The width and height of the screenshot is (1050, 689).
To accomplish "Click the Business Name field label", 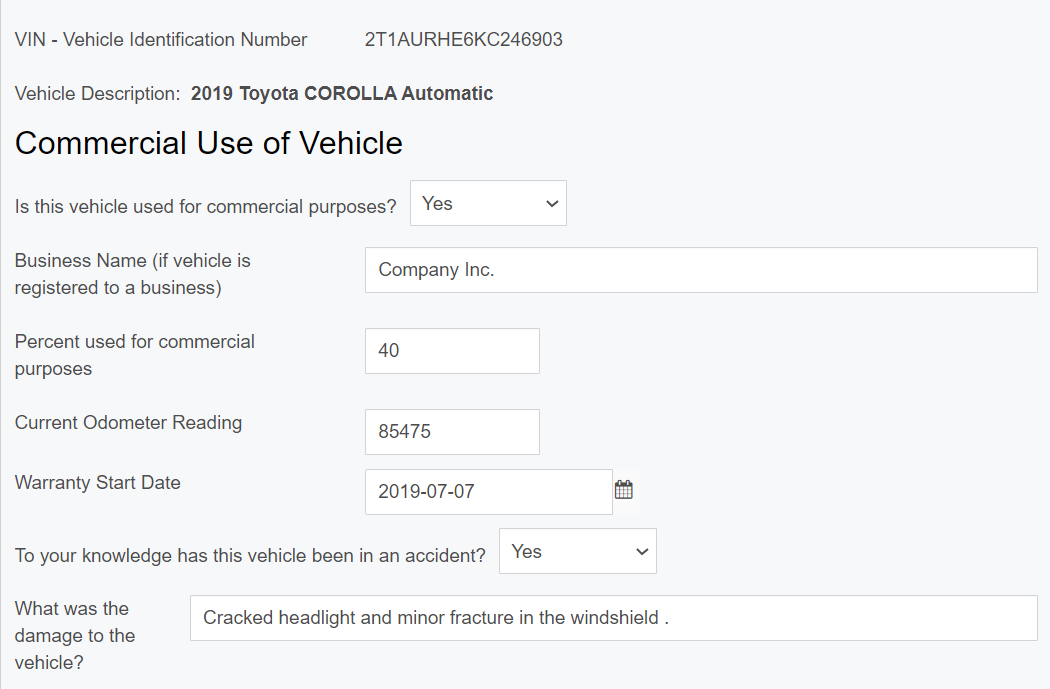I will [132, 274].
